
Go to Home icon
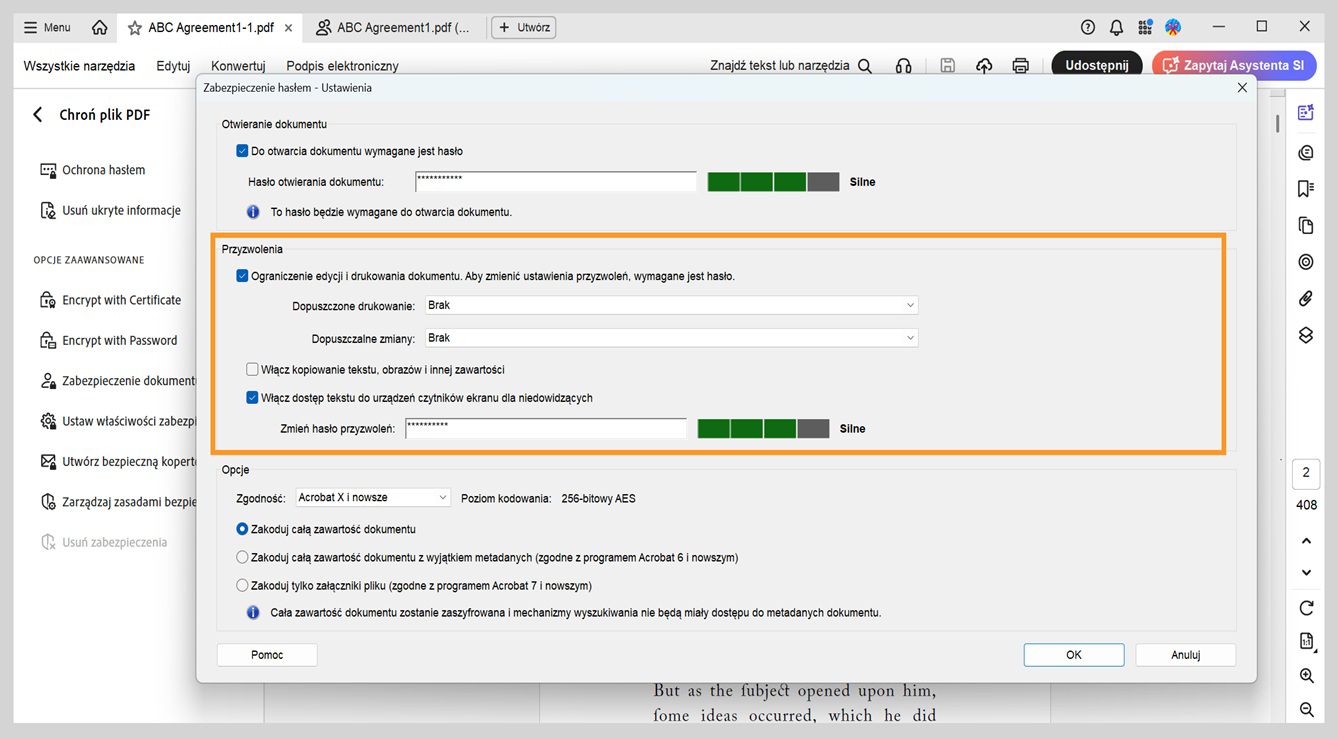[x=99, y=27]
